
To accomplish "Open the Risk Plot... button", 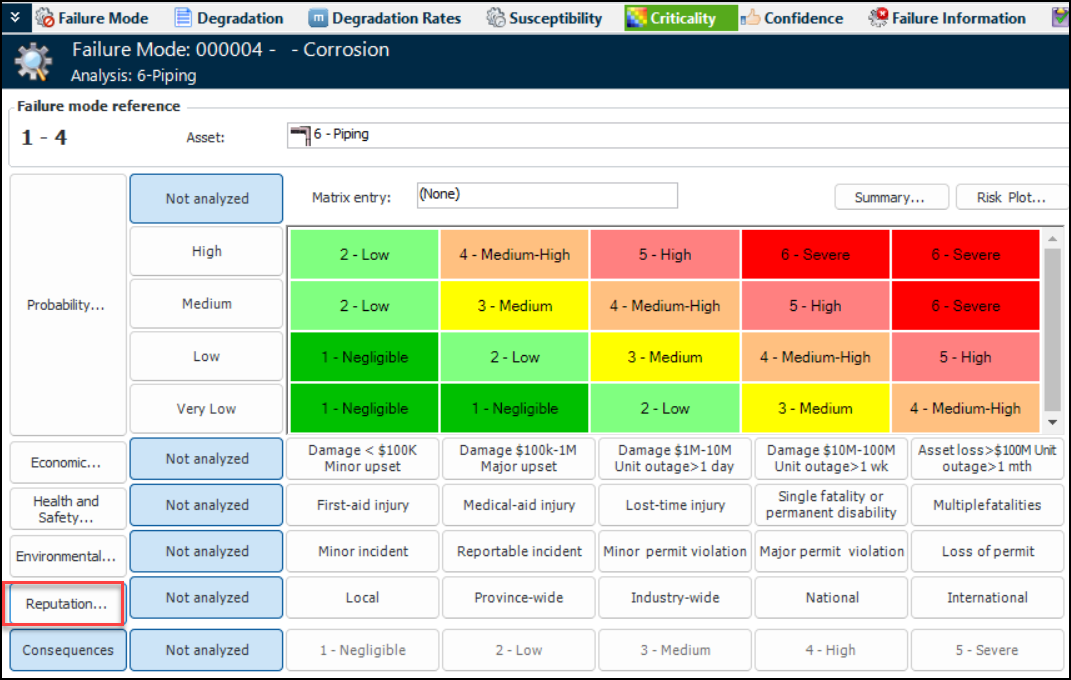I will [x=1011, y=197].
